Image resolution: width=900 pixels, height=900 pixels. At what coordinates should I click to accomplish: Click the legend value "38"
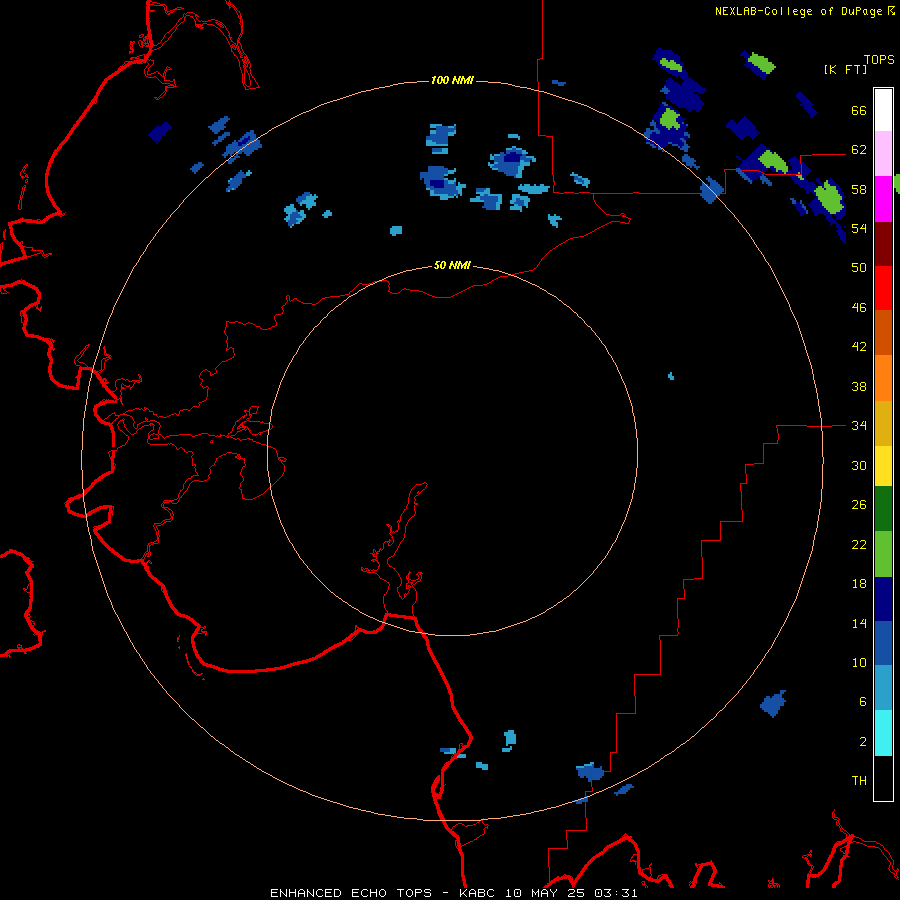pos(859,387)
